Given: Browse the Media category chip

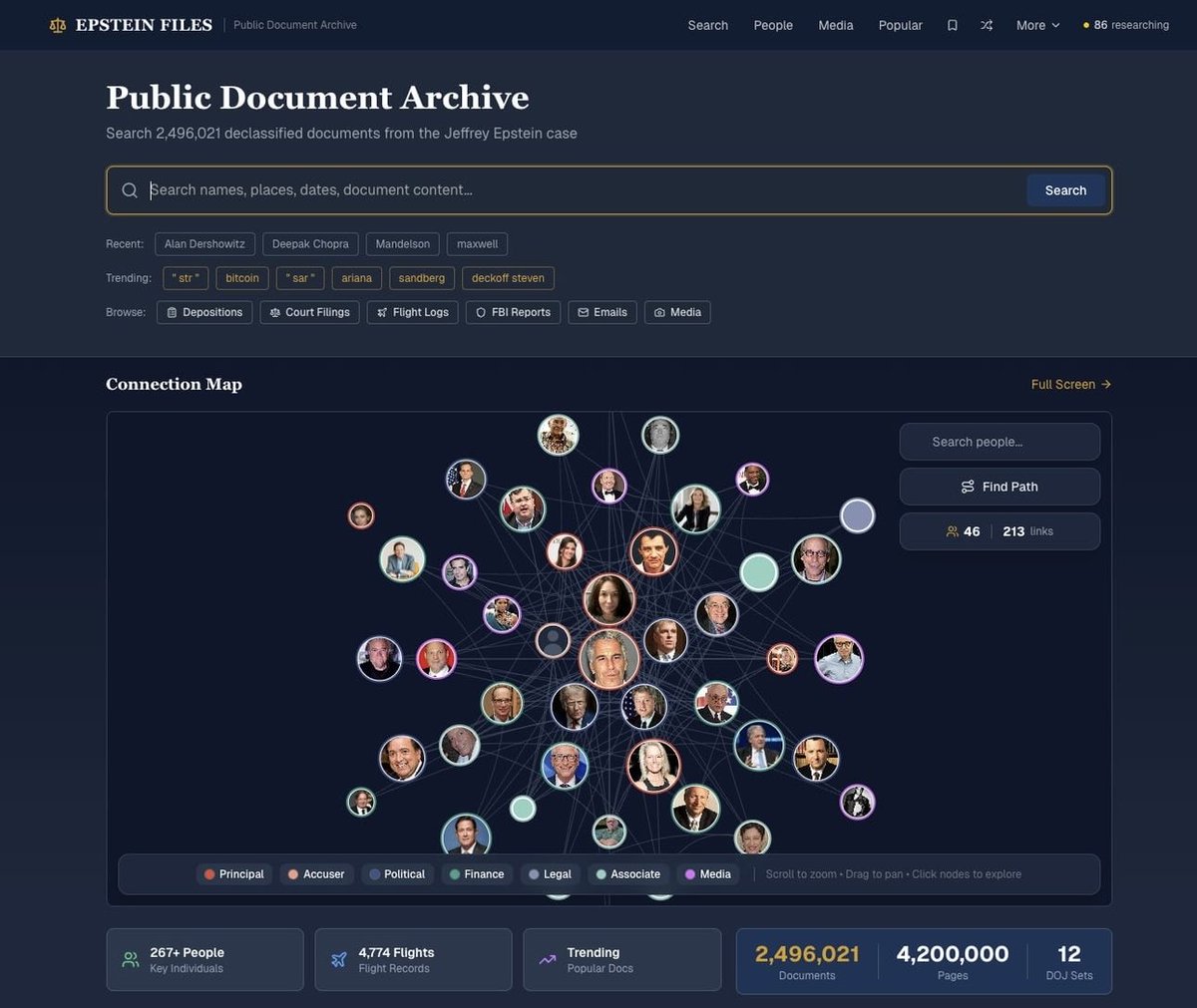Looking at the screenshot, I should (x=677, y=312).
